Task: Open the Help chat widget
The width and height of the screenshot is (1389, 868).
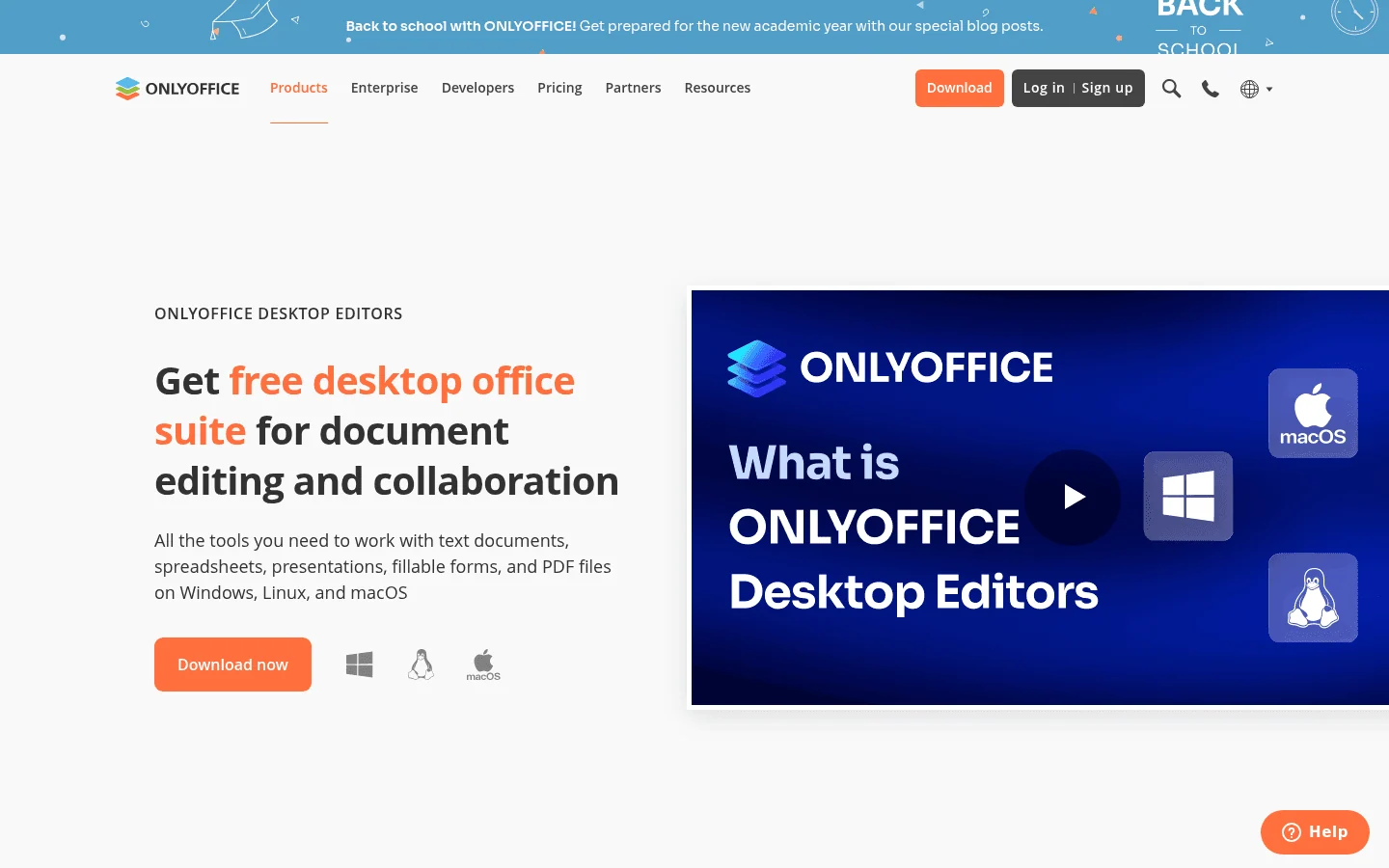Action: 1315,832
